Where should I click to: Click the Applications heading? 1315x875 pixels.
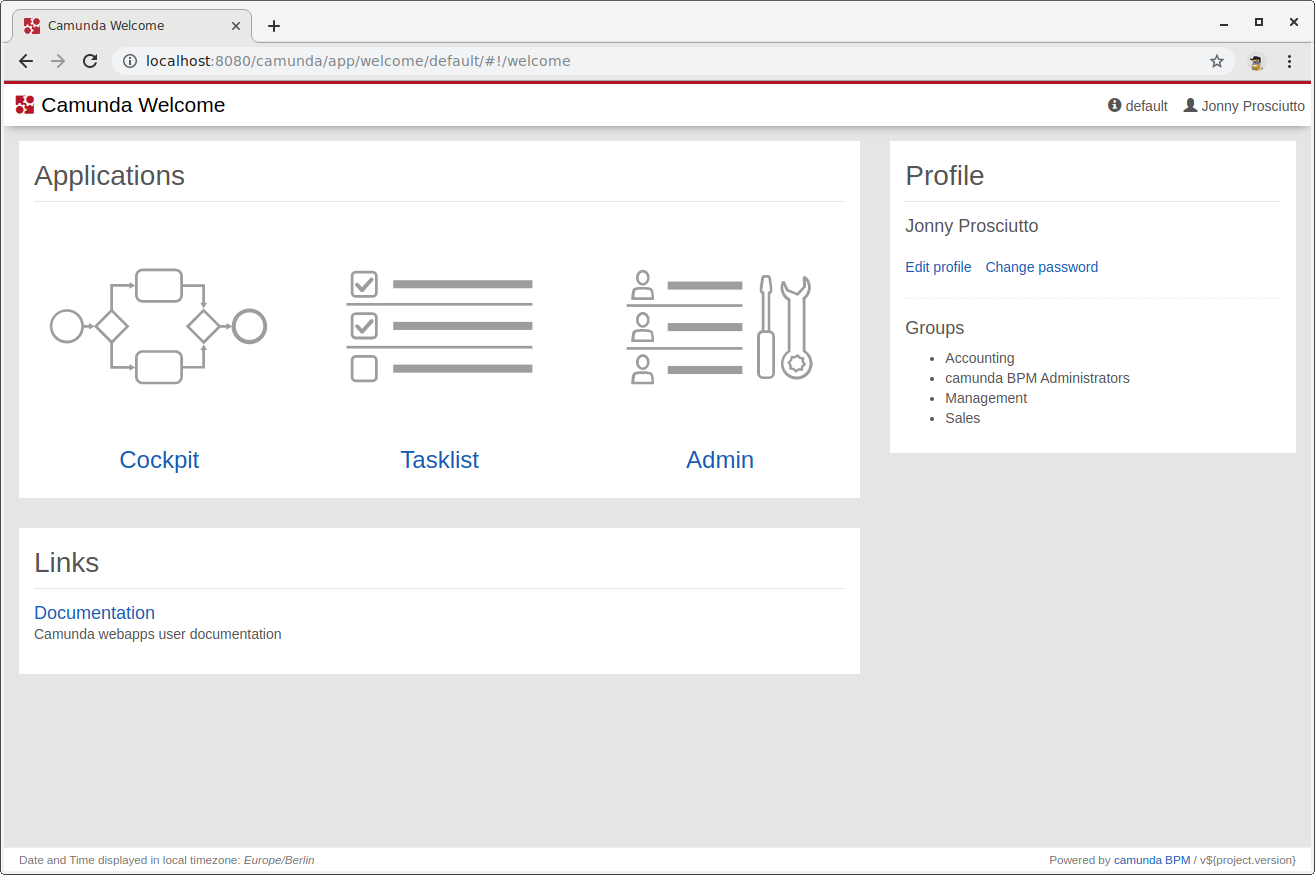[109, 176]
